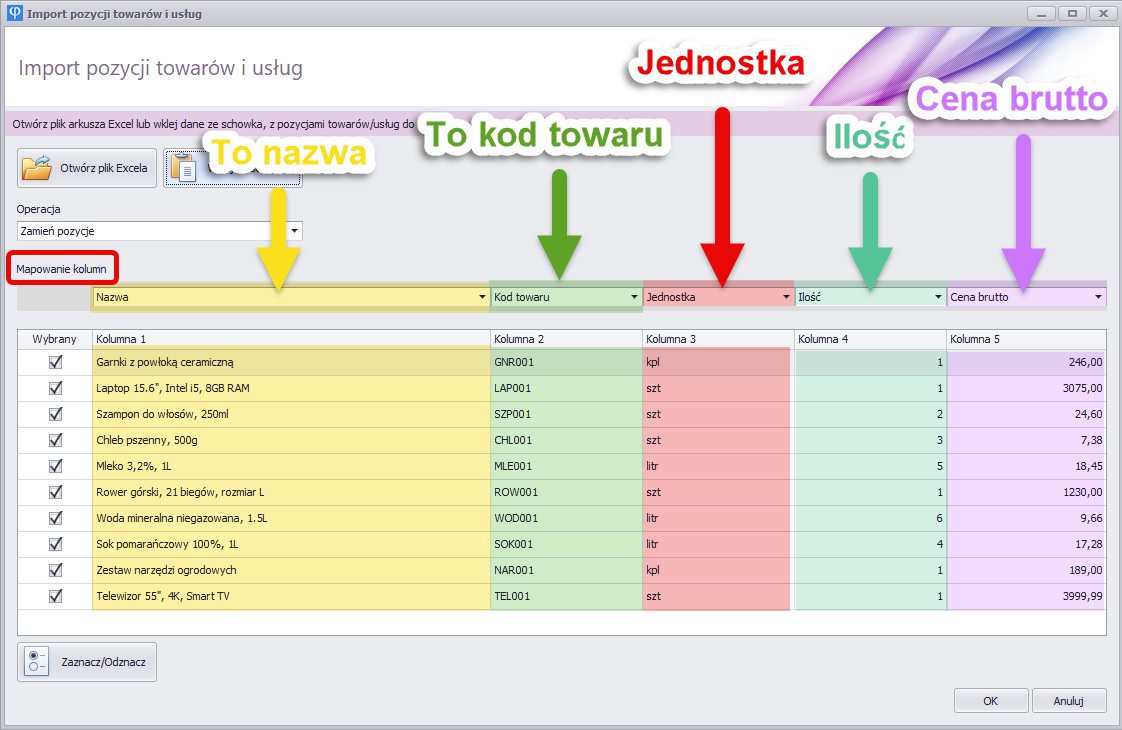Click the 3075,00 price cell
This screenshot has width=1122, height=730.
pyautogui.click(x=1026, y=388)
